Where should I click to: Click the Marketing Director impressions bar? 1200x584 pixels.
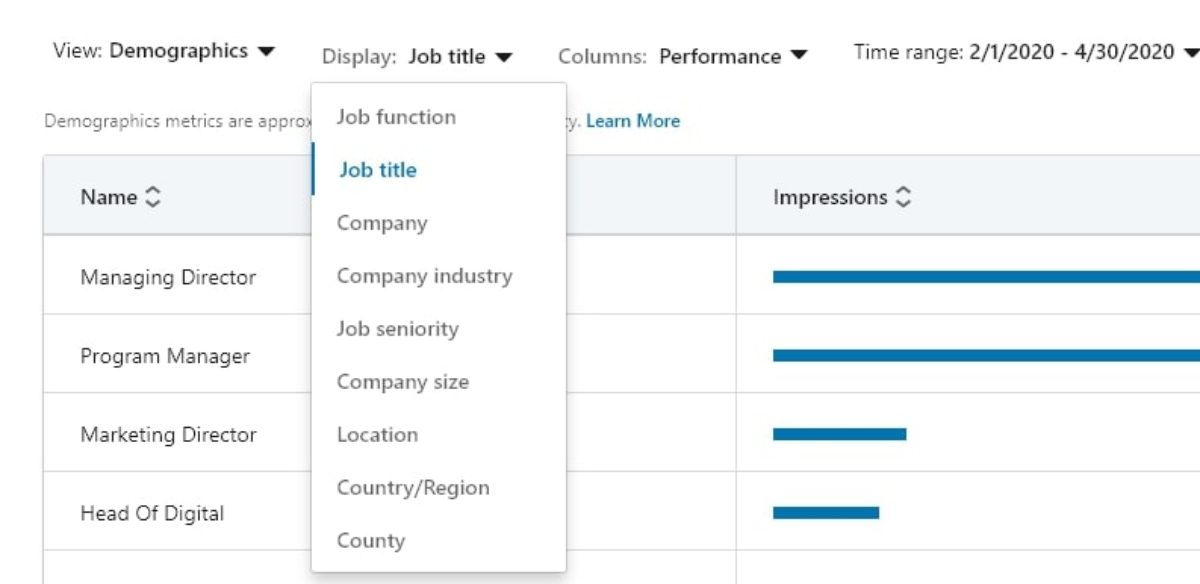tap(839, 434)
